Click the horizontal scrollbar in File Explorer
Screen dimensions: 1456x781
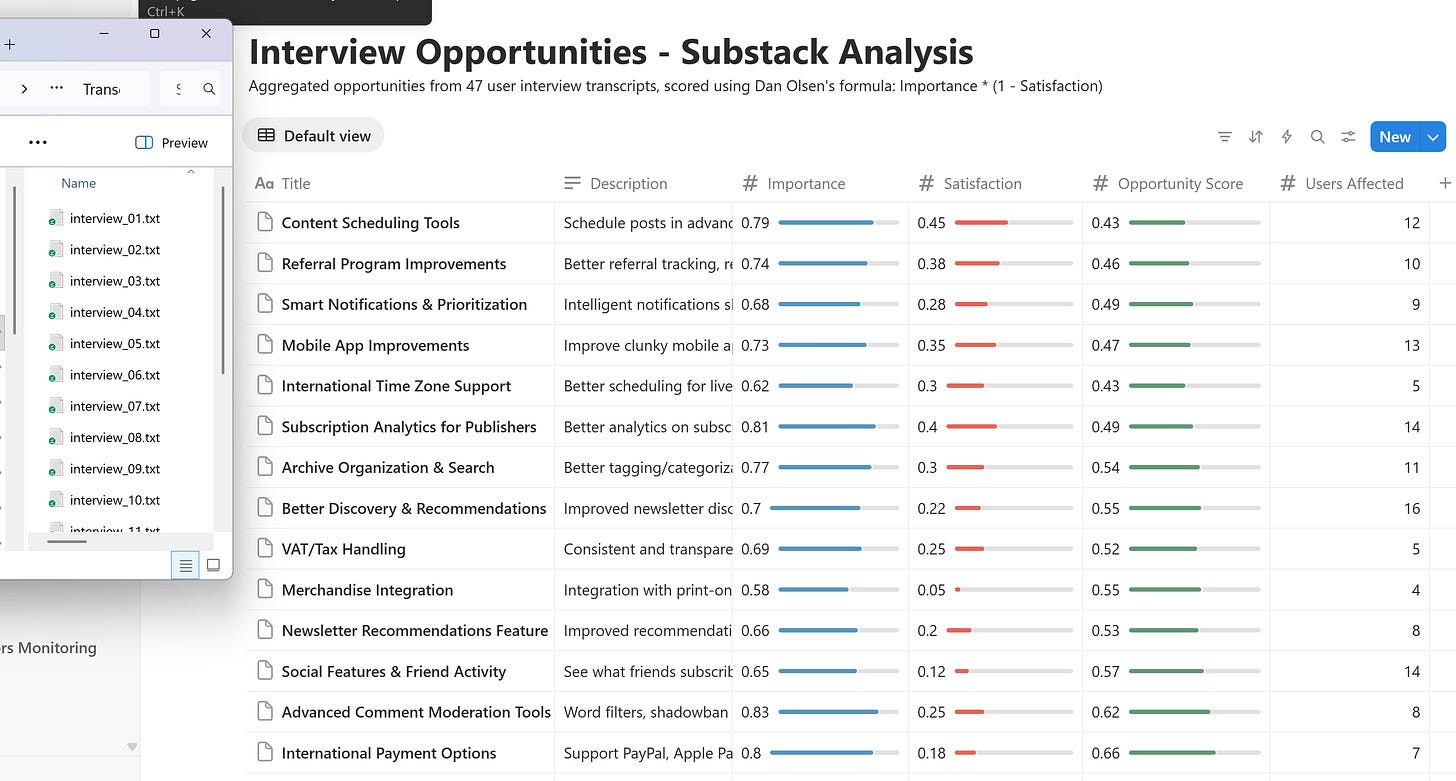(66, 543)
